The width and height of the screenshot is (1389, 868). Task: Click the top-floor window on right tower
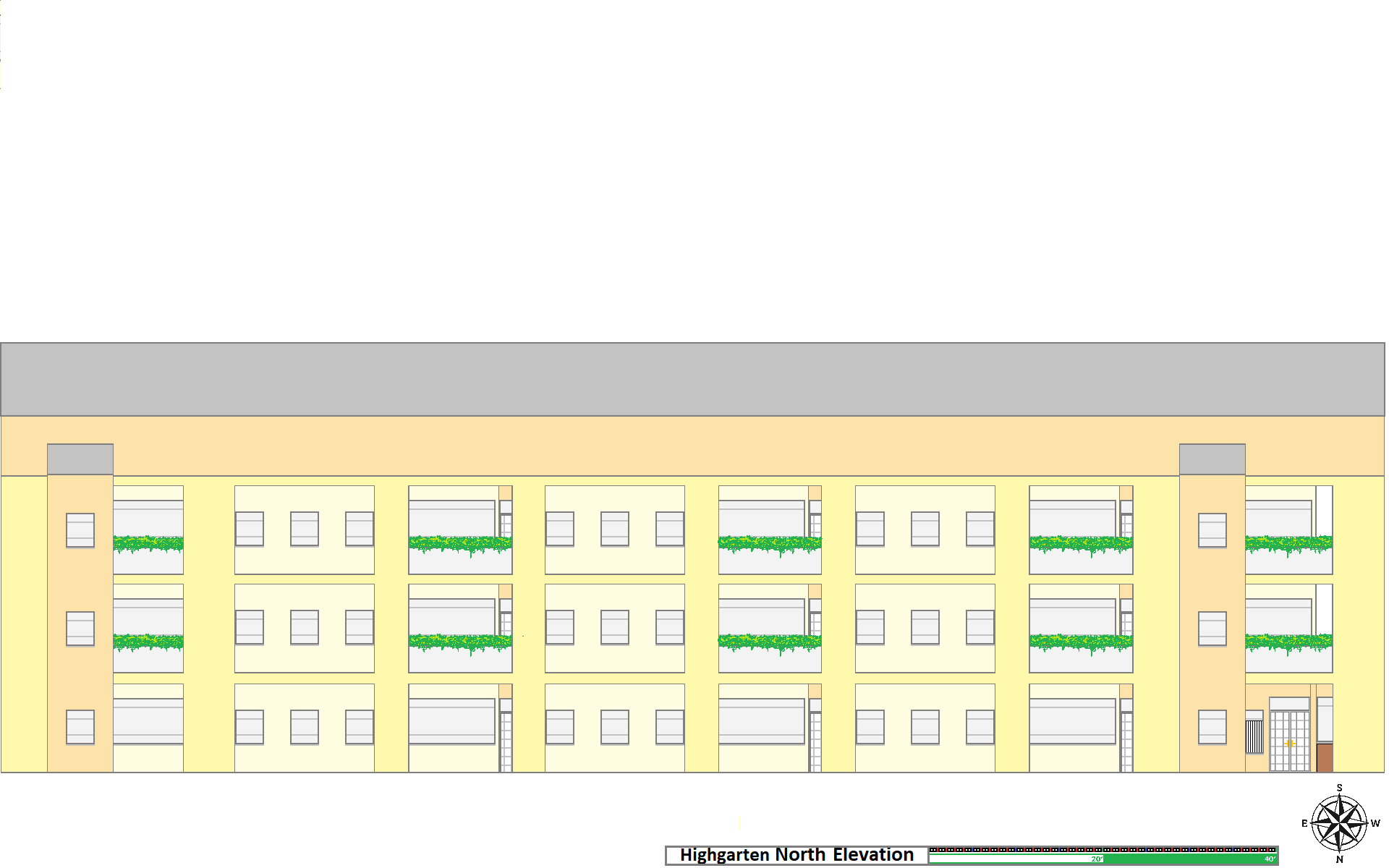[x=1212, y=530]
